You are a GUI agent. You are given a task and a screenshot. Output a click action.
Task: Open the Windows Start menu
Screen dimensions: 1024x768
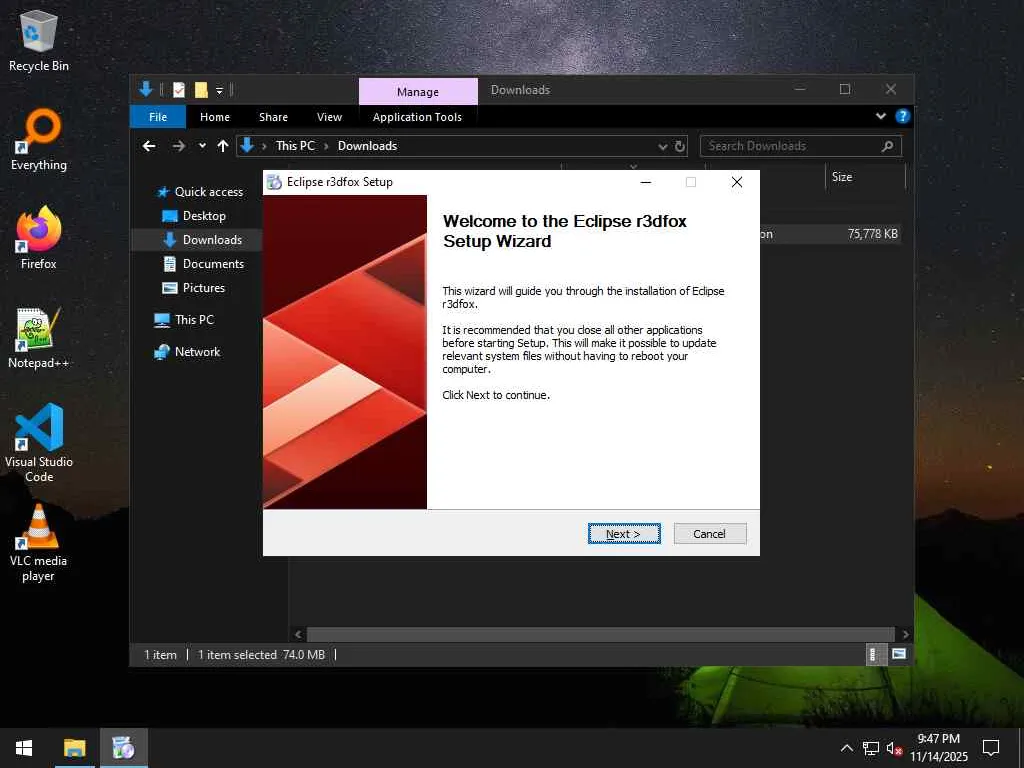(24, 748)
